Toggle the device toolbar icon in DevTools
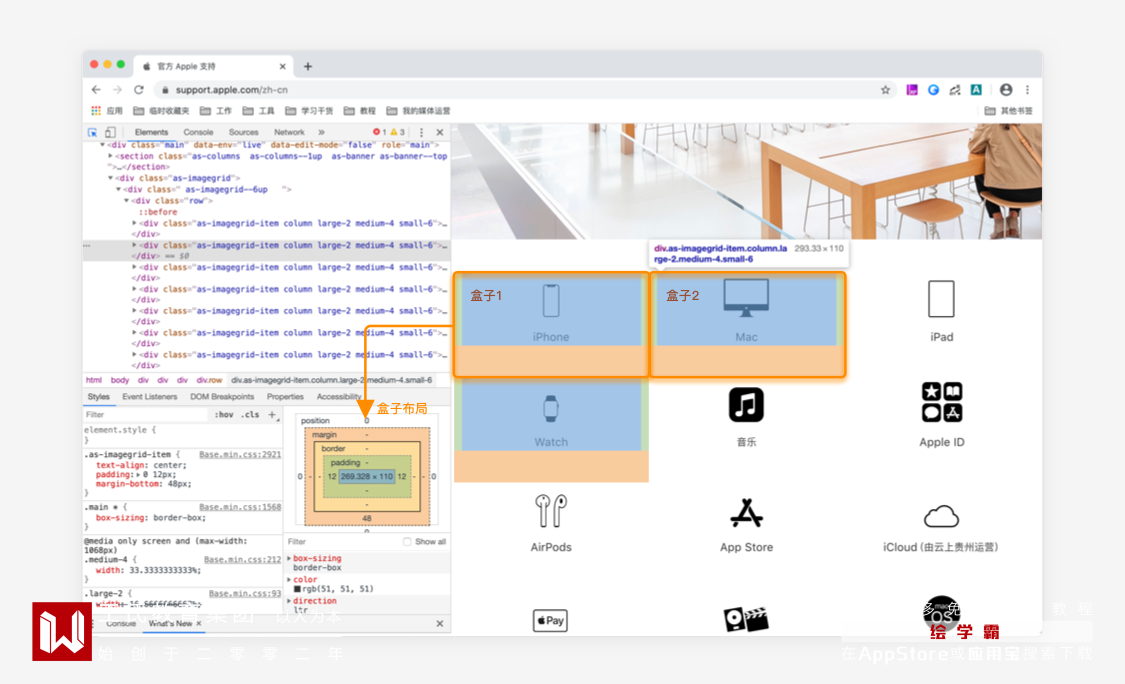Screen dimensions: 1125x684 (110, 132)
